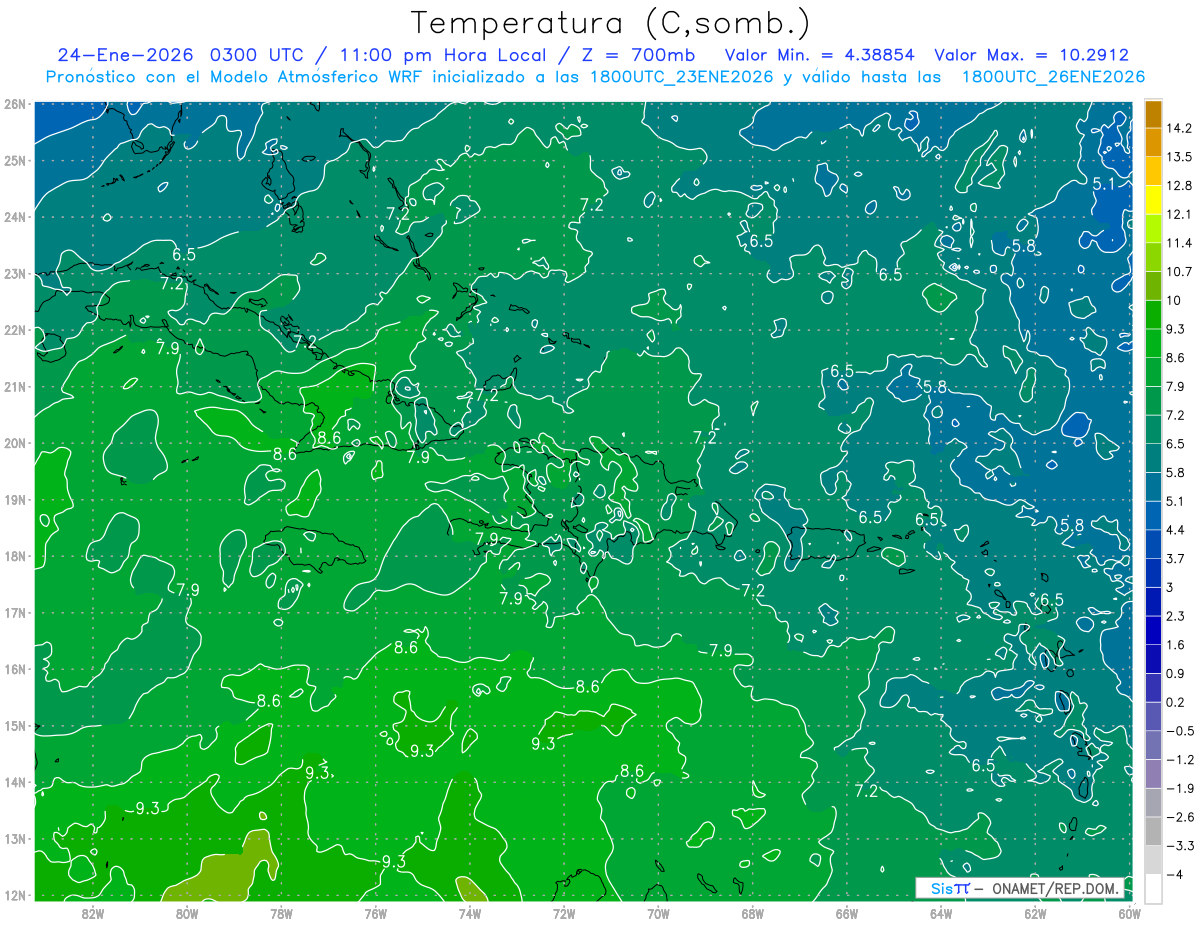This screenshot has height=927, width=1200.
Task: Click the "68W" longitude axis label
Action: click(753, 912)
